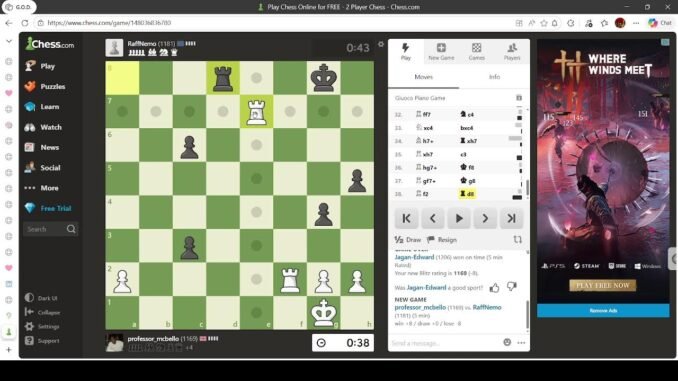Adjust the chat log scrollbar
The width and height of the screenshot is (678, 381).
tap(528, 315)
